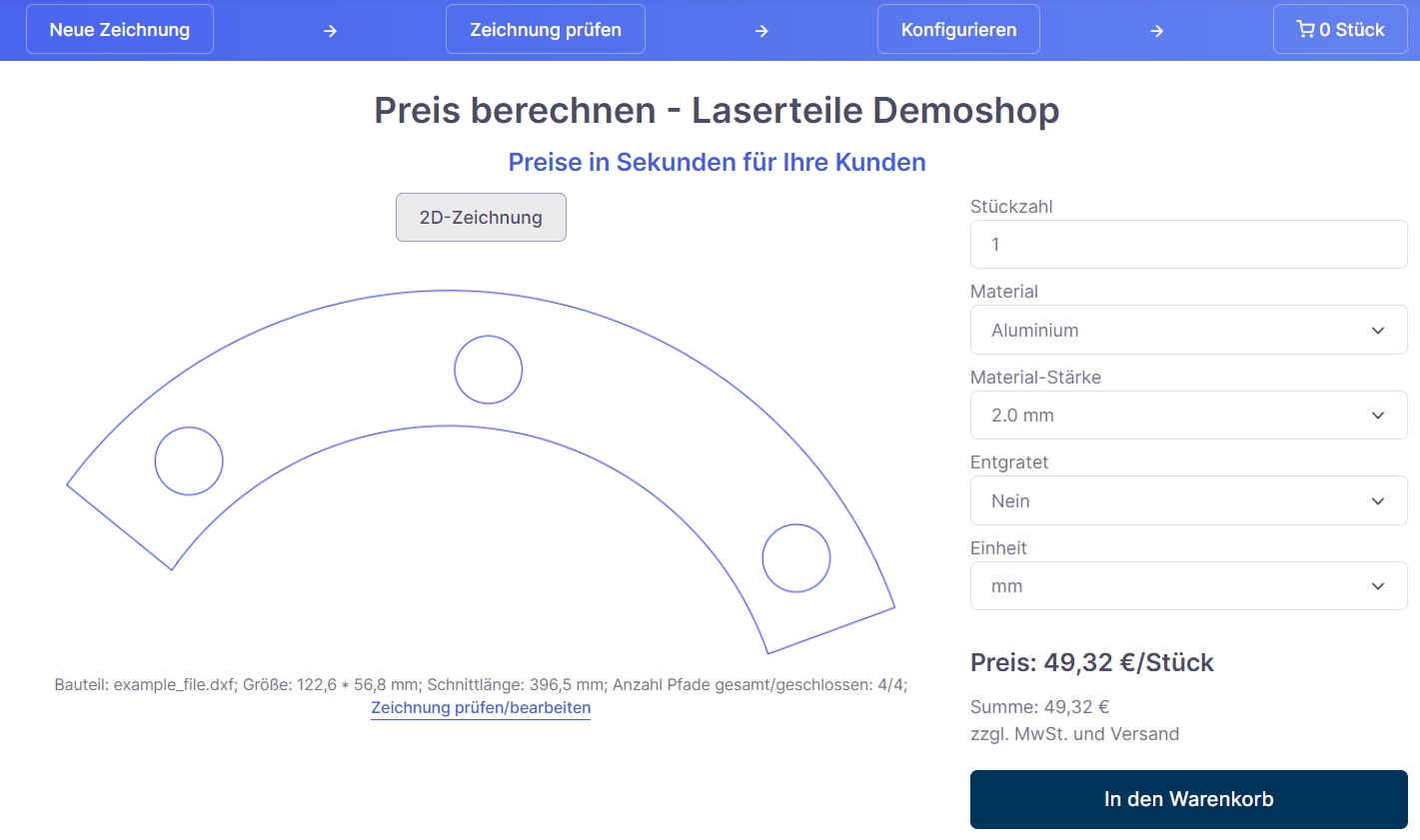Go to Neue Zeichnung step
Image resolution: width=1420 pixels, height=840 pixels.
pos(120,30)
